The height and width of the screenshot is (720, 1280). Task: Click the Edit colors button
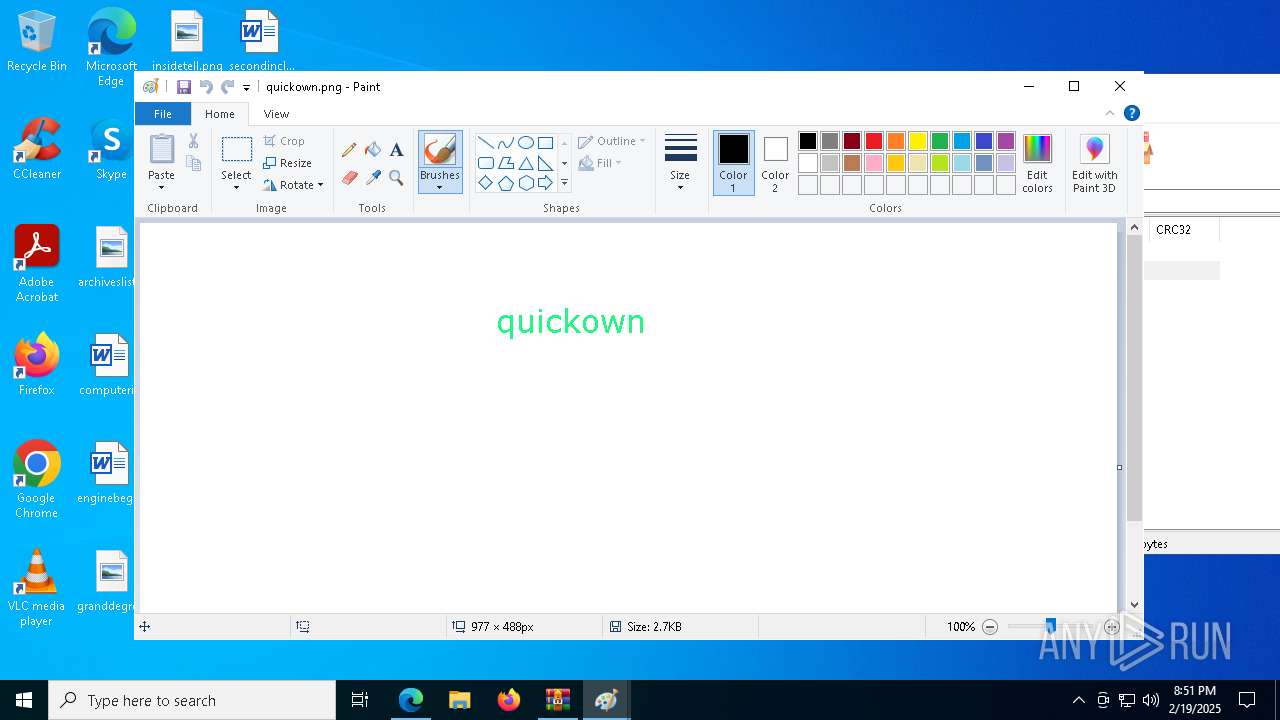click(1037, 164)
